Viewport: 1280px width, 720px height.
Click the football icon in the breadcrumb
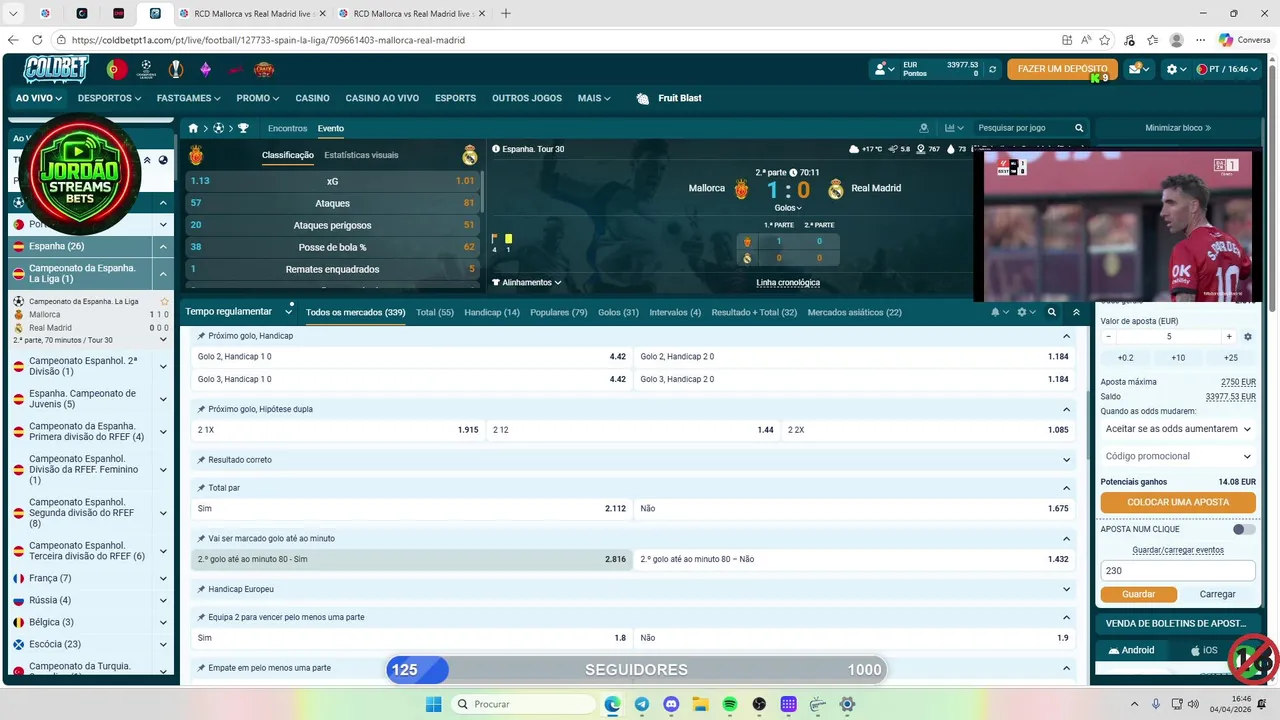click(x=218, y=128)
